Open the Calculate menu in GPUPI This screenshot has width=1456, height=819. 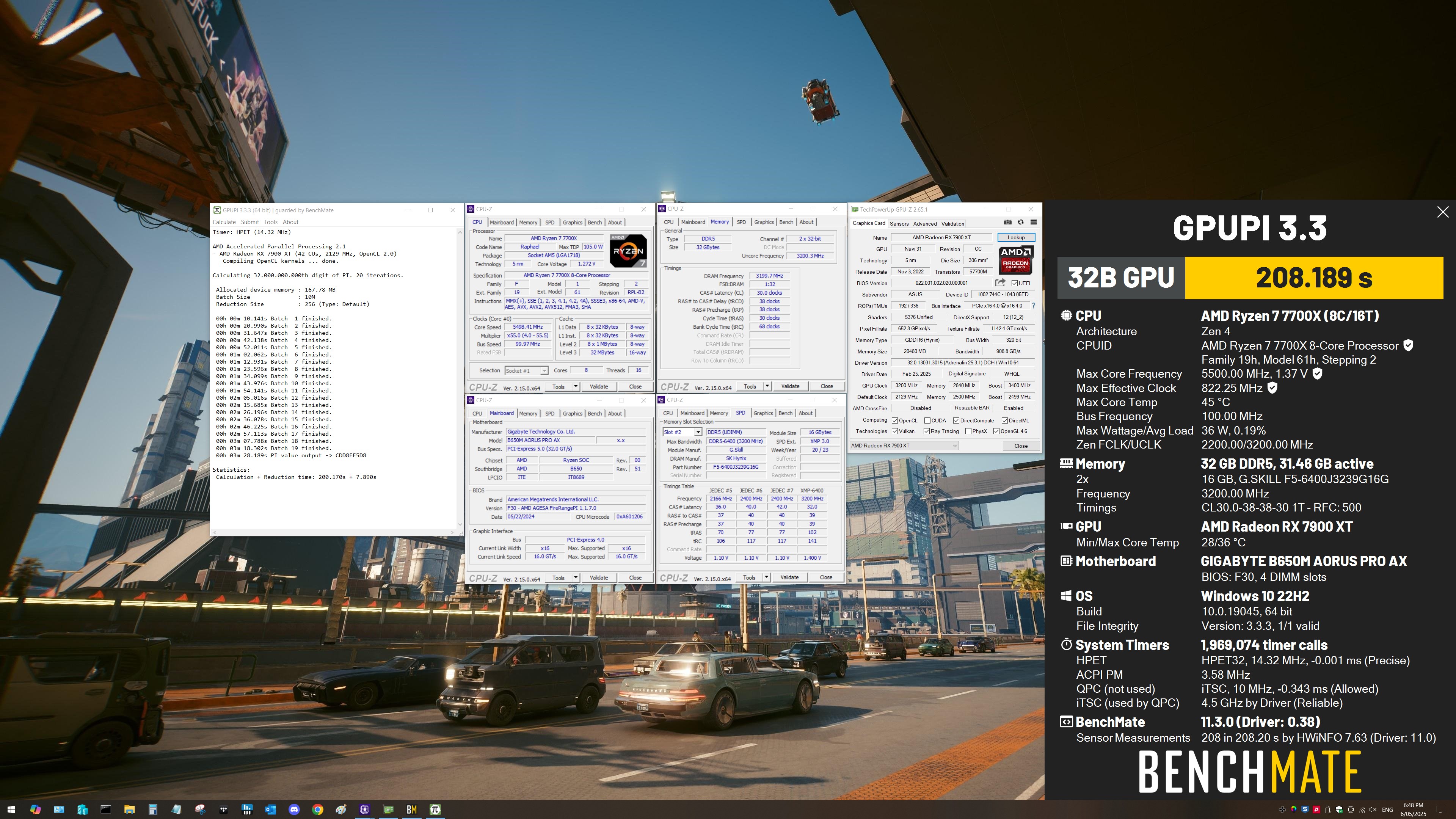click(x=224, y=222)
